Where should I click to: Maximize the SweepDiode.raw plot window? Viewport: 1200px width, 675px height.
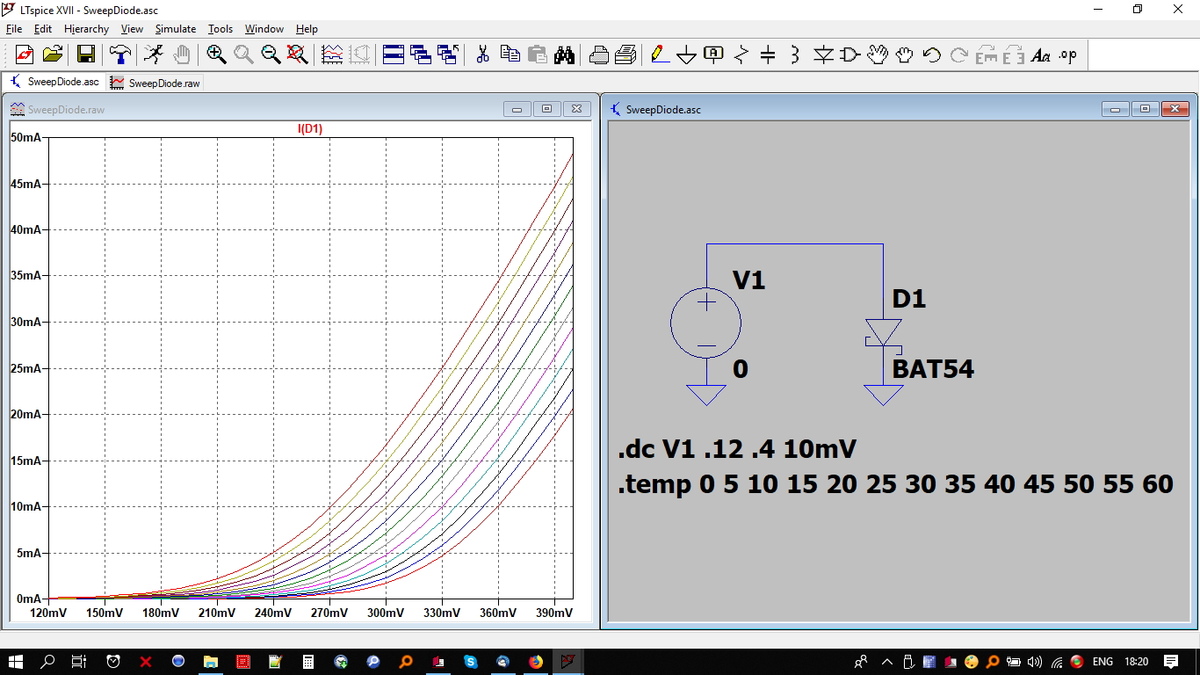[x=547, y=109]
